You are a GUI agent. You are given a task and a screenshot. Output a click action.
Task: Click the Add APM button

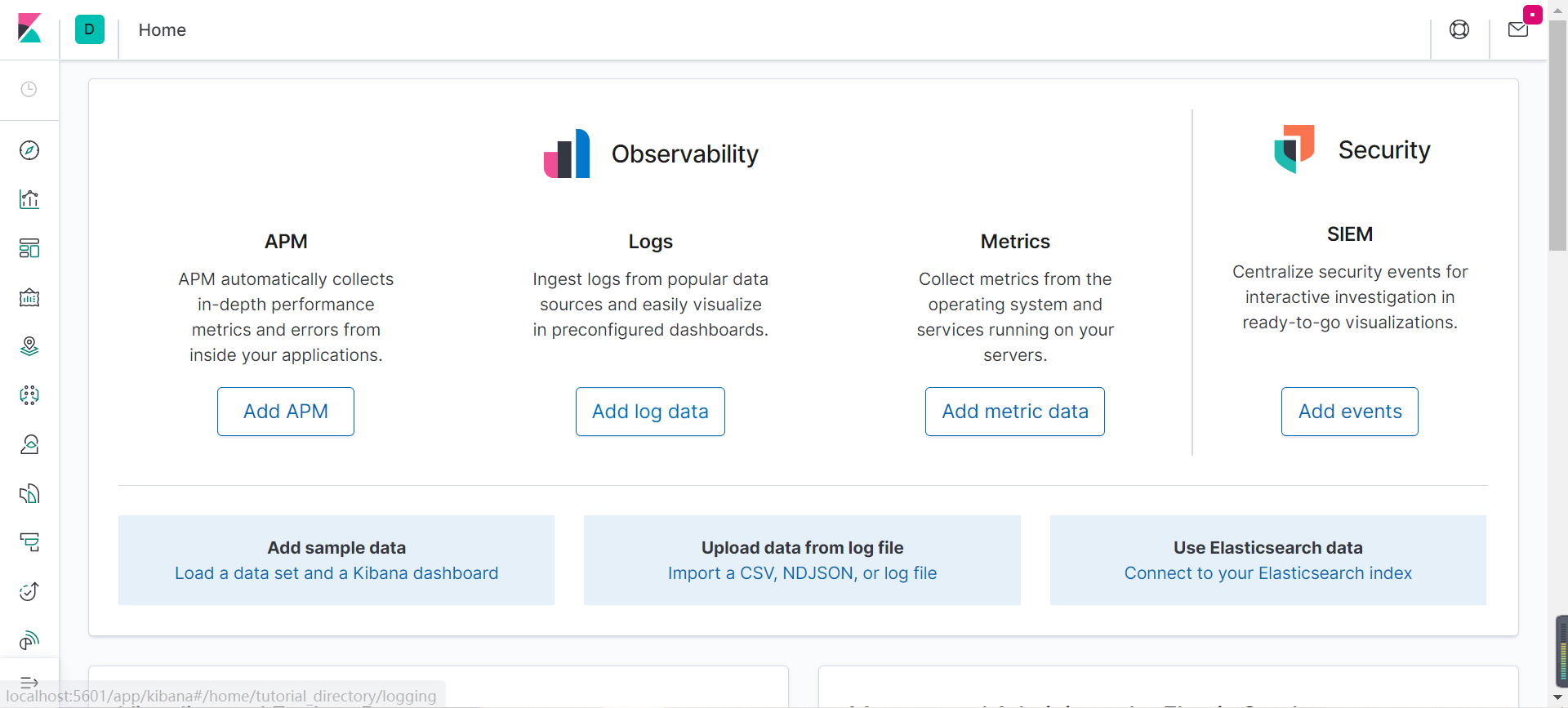(286, 412)
